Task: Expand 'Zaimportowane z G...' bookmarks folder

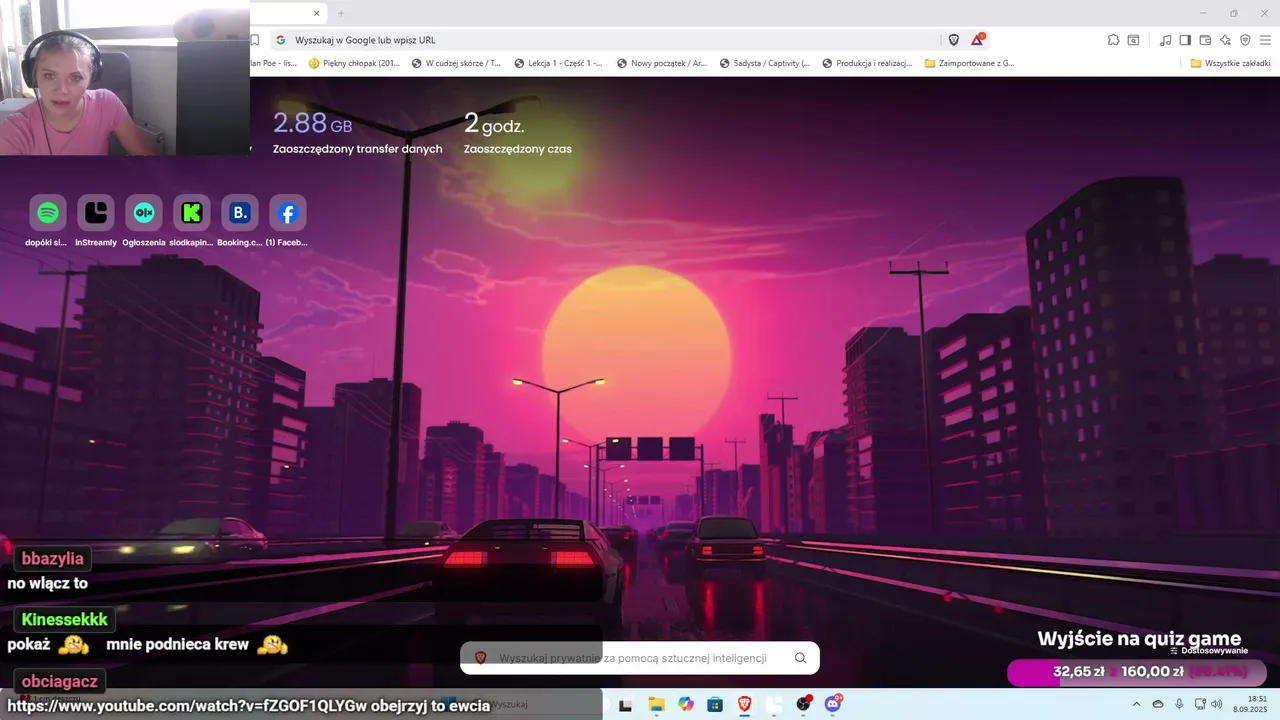Action: point(969,63)
